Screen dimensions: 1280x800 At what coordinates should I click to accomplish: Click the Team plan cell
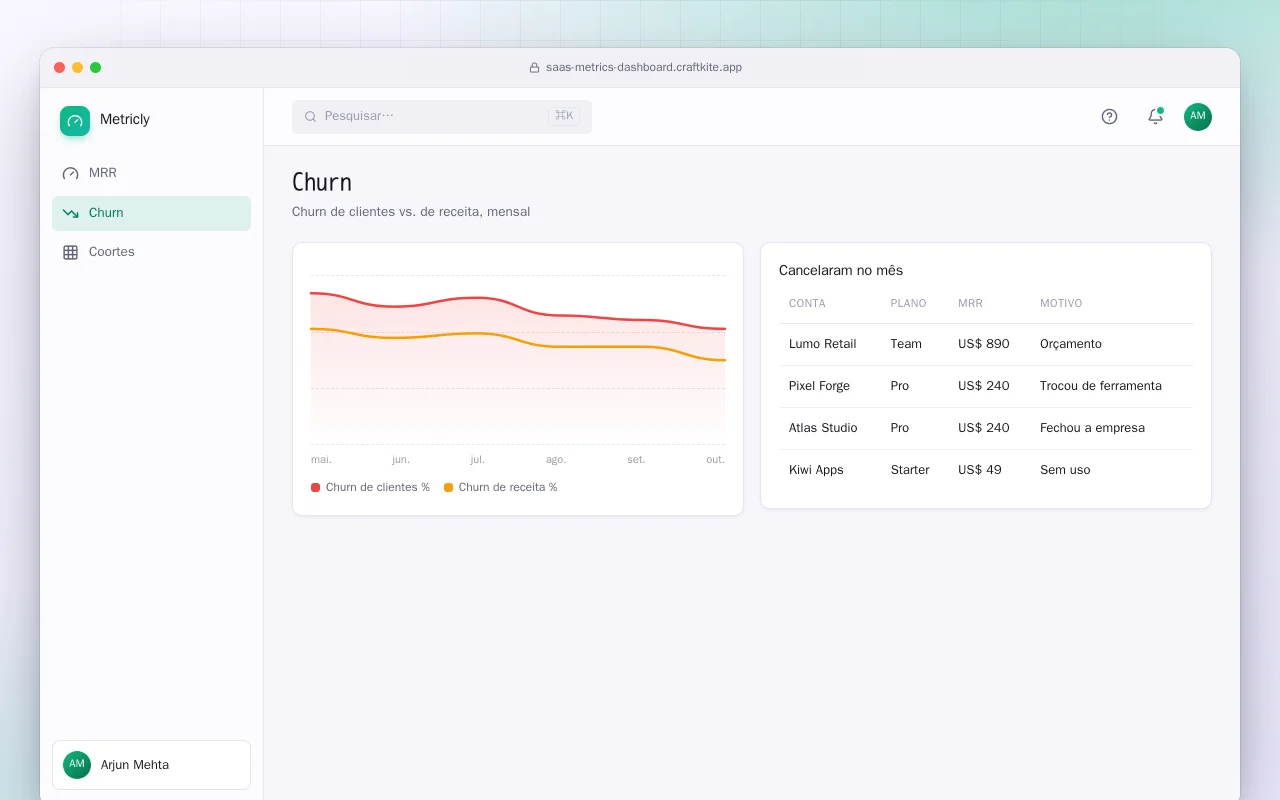click(x=906, y=344)
